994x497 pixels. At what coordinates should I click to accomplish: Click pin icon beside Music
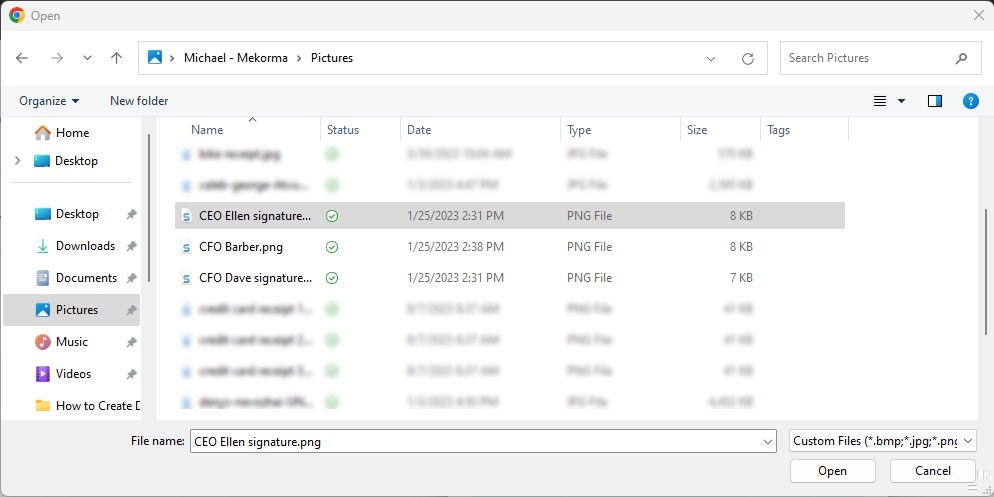[x=131, y=342]
